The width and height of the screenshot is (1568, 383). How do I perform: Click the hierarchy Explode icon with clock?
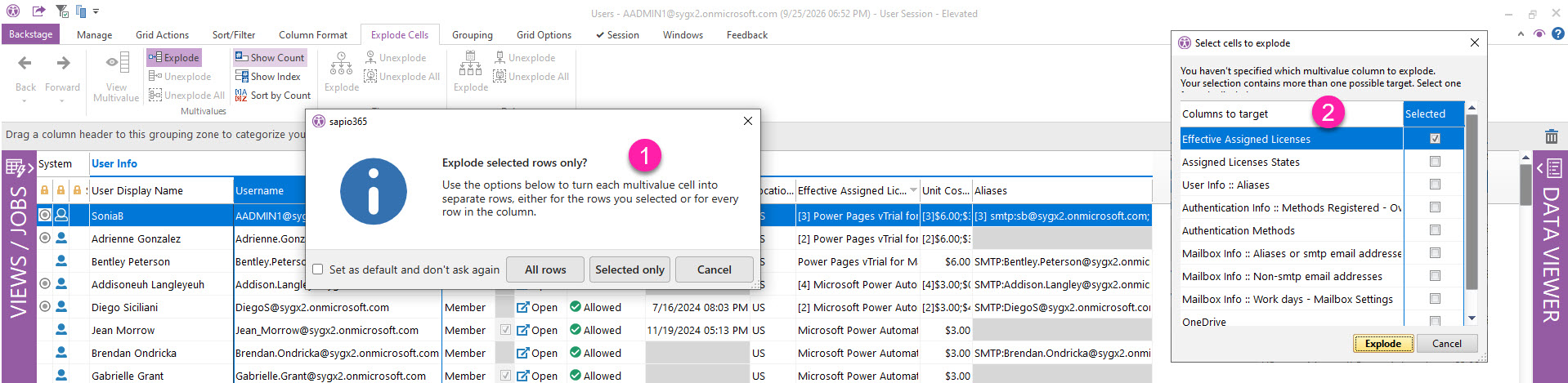pos(341,63)
